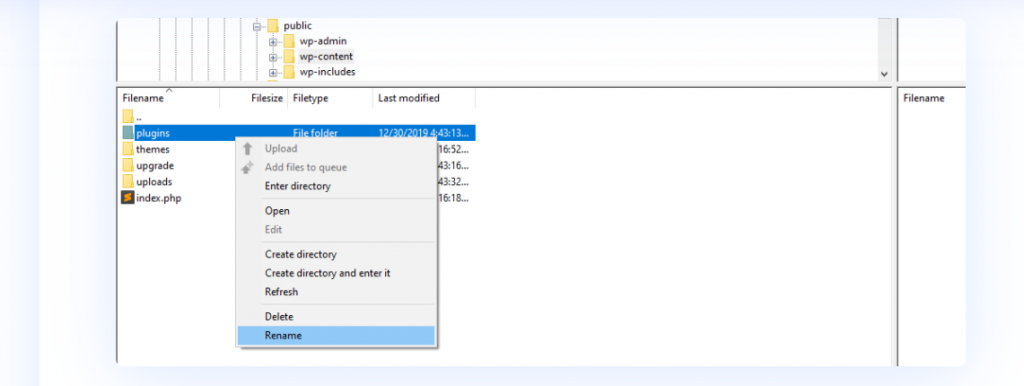Expand the wp-includes tree node
This screenshot has width=1024, height=386.
(272, 73)
